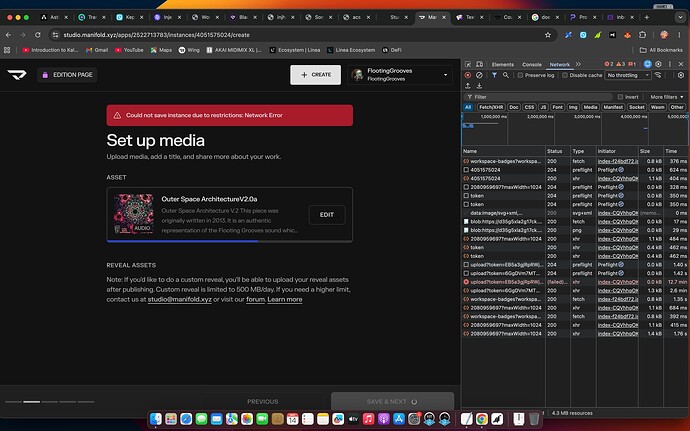Toggle the CSS filter chip

point(529,107)
